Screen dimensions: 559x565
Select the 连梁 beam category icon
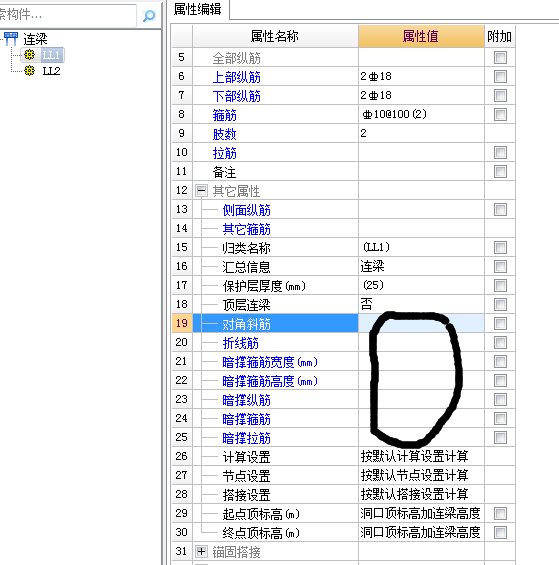(11, 39)
